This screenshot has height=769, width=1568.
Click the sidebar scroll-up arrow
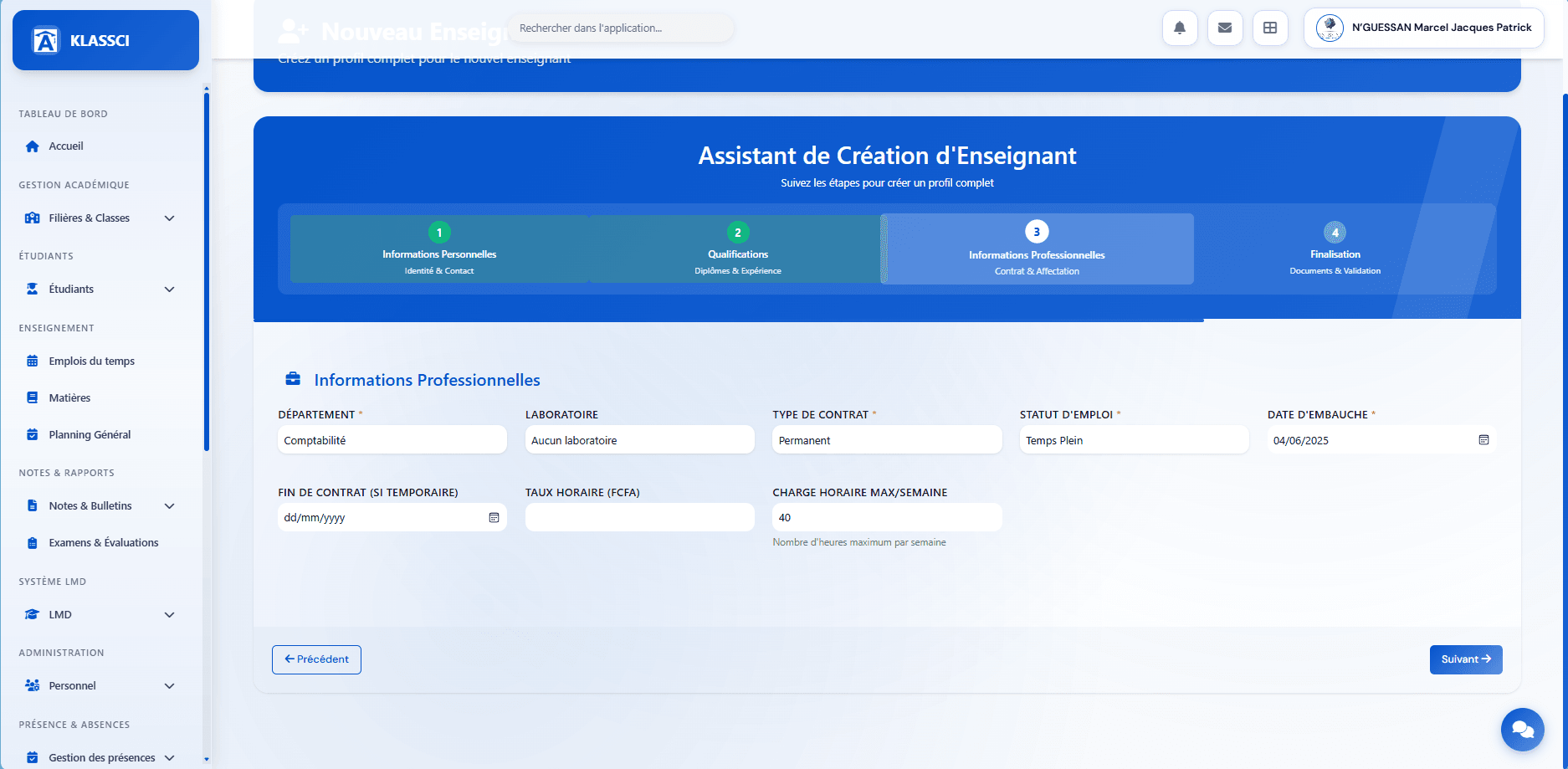click(207, 88)
